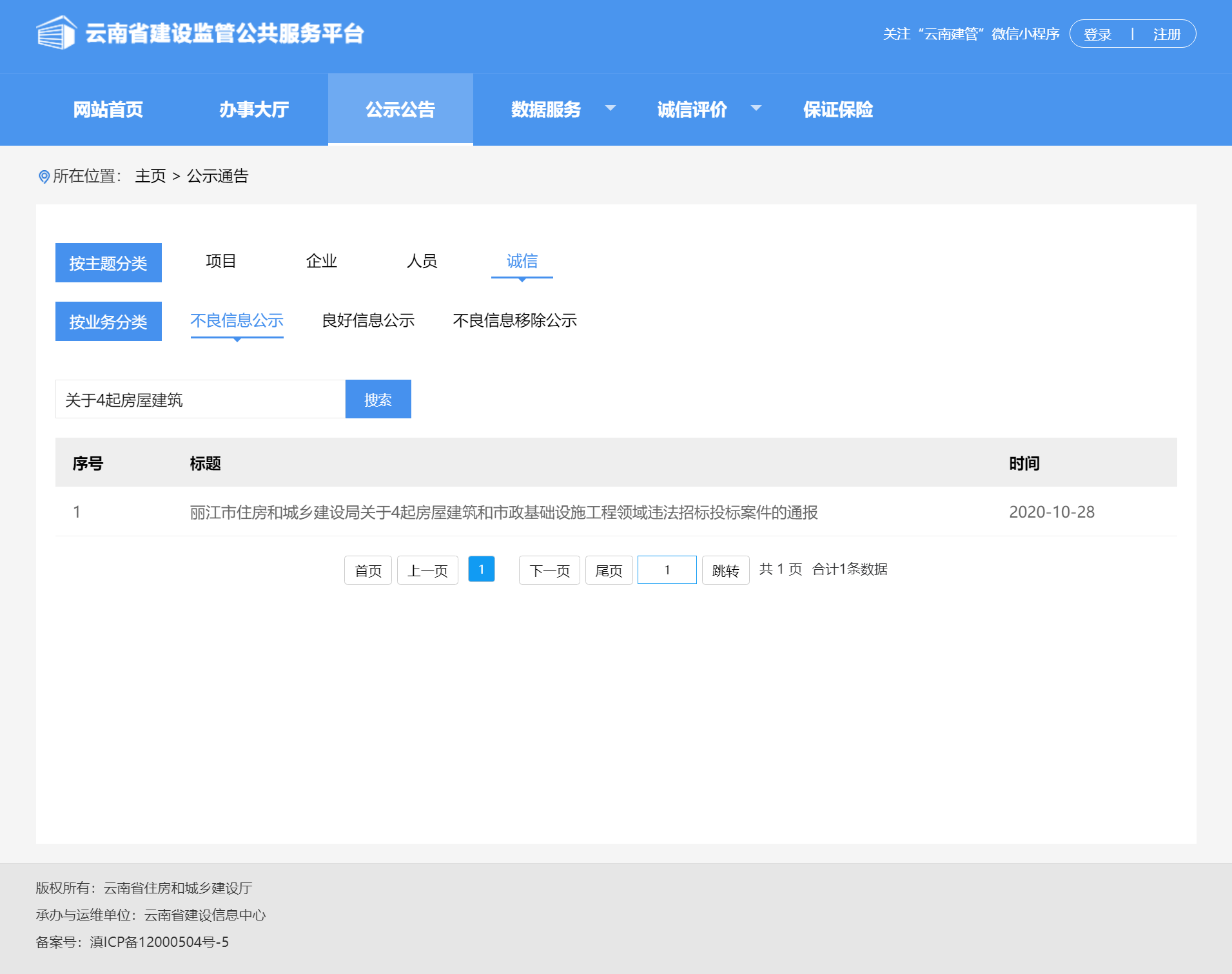Viewport: 1232px width, 974px height.
Task: Open the 不良信息移除公示 category tab
Action: coord(514,320)
